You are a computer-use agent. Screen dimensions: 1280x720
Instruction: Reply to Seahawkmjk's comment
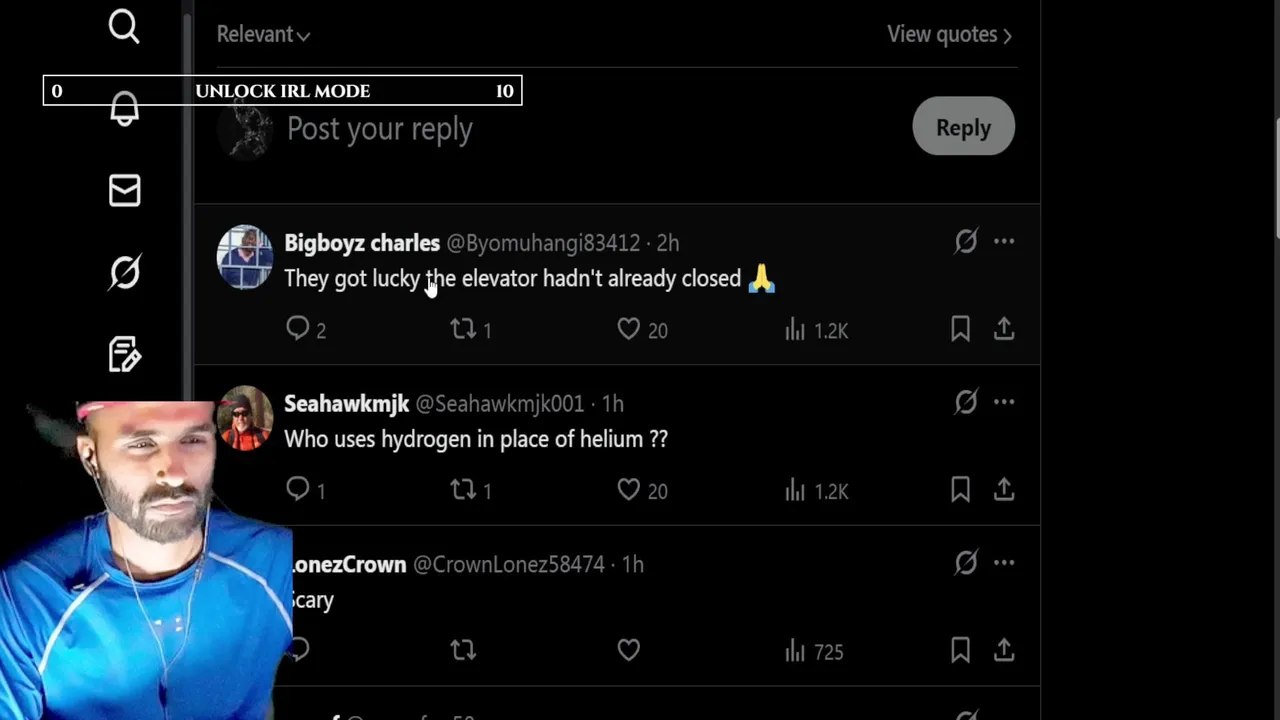point(298,489)
